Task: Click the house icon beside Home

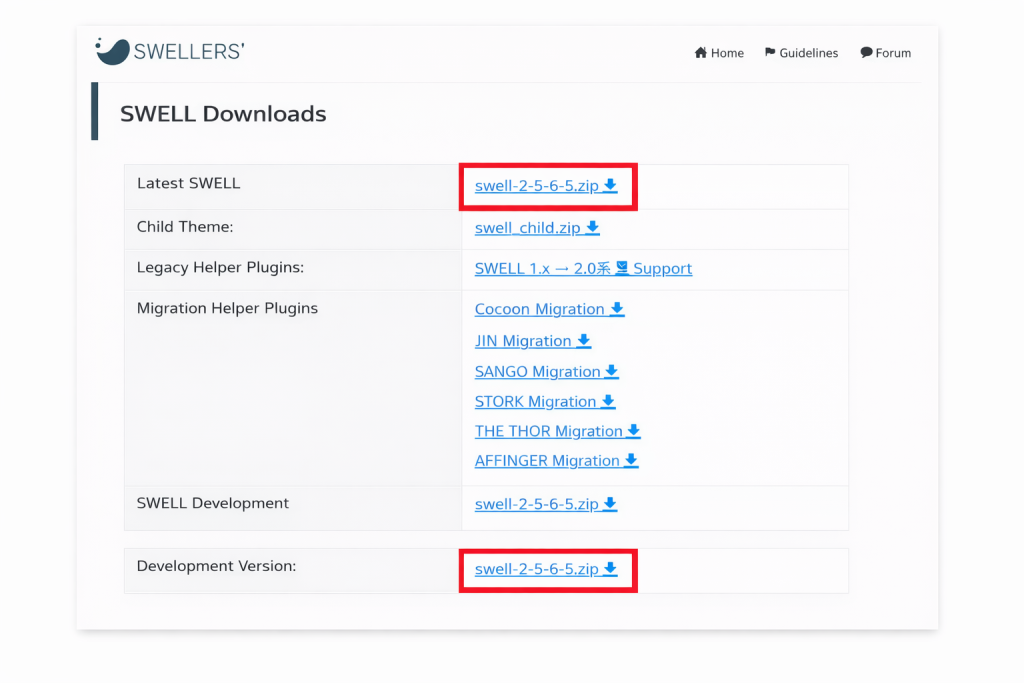Action: point(701,53)
